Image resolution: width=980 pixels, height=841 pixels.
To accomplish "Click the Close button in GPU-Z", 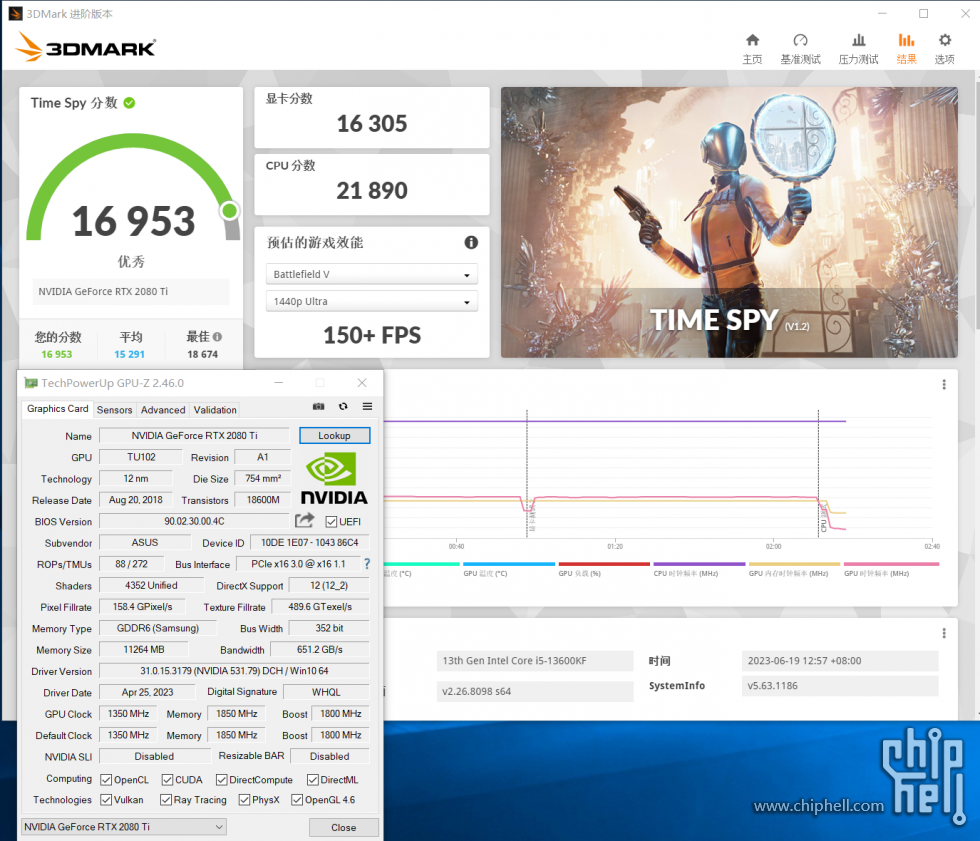I will click(x=344, y=827).
